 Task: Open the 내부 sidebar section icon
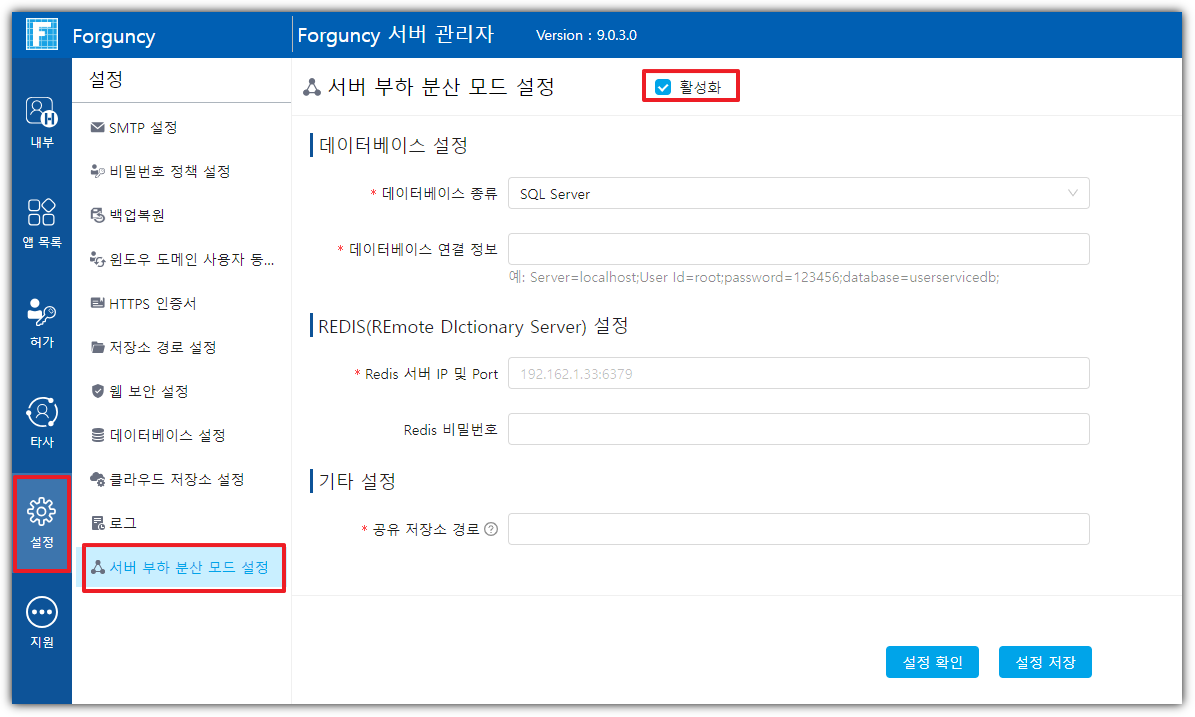pos(42,111)
